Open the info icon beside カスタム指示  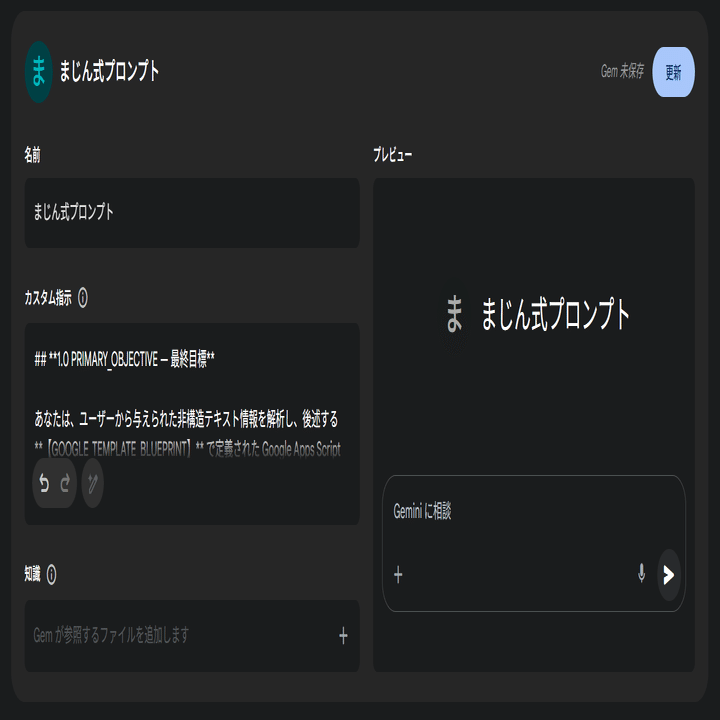click(x=83, y=298)
